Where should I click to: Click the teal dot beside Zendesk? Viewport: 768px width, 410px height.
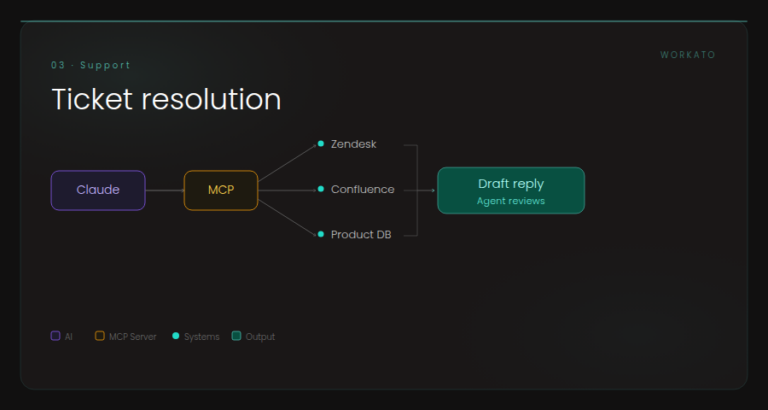[x=321, y=144]
